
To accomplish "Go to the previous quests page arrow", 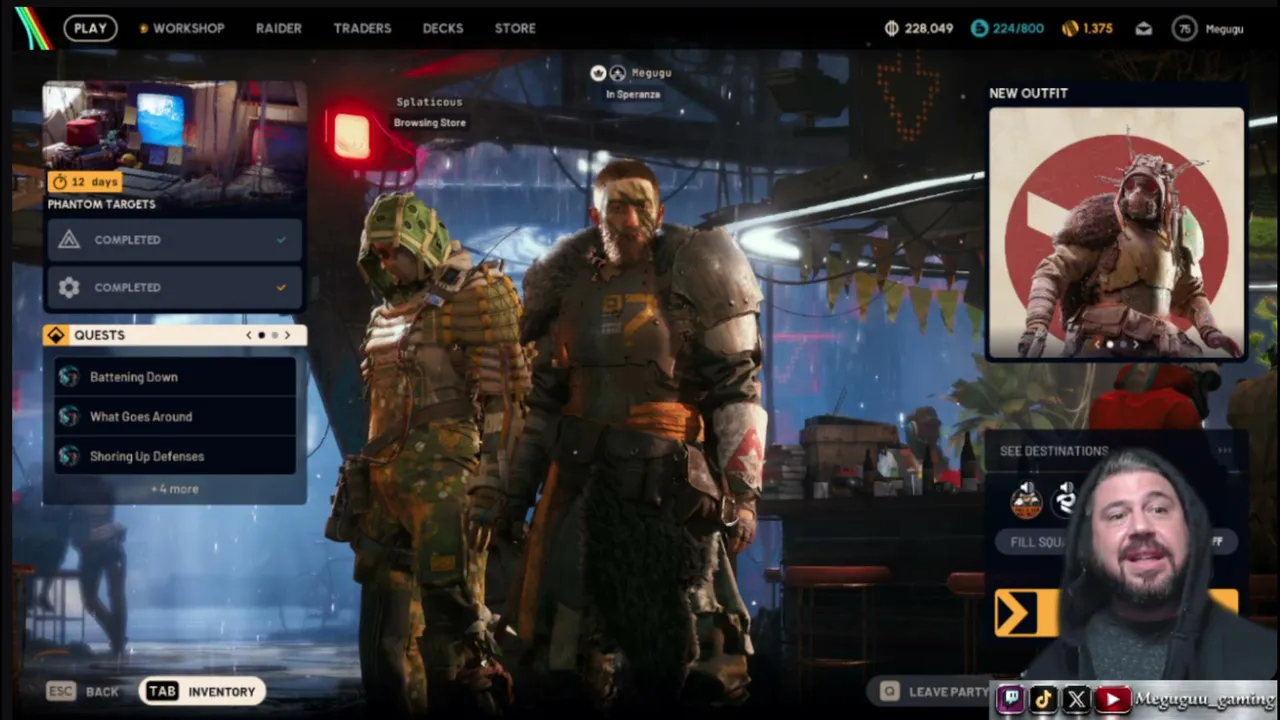I will [249, 335].
